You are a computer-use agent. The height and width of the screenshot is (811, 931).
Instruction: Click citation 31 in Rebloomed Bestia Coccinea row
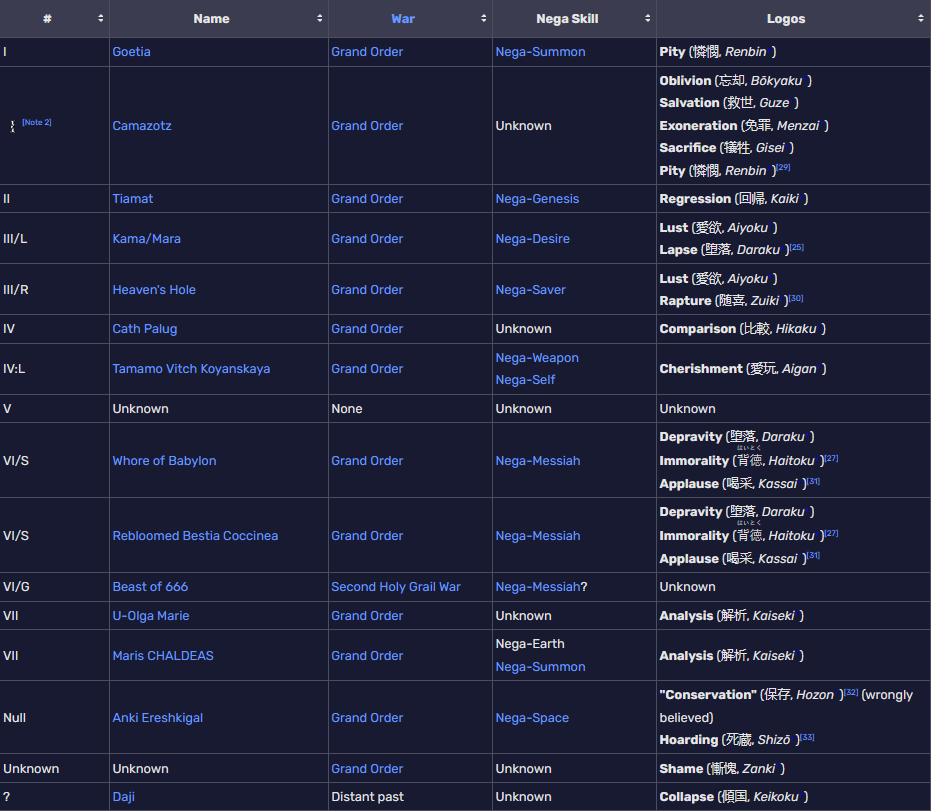(813, 555)
